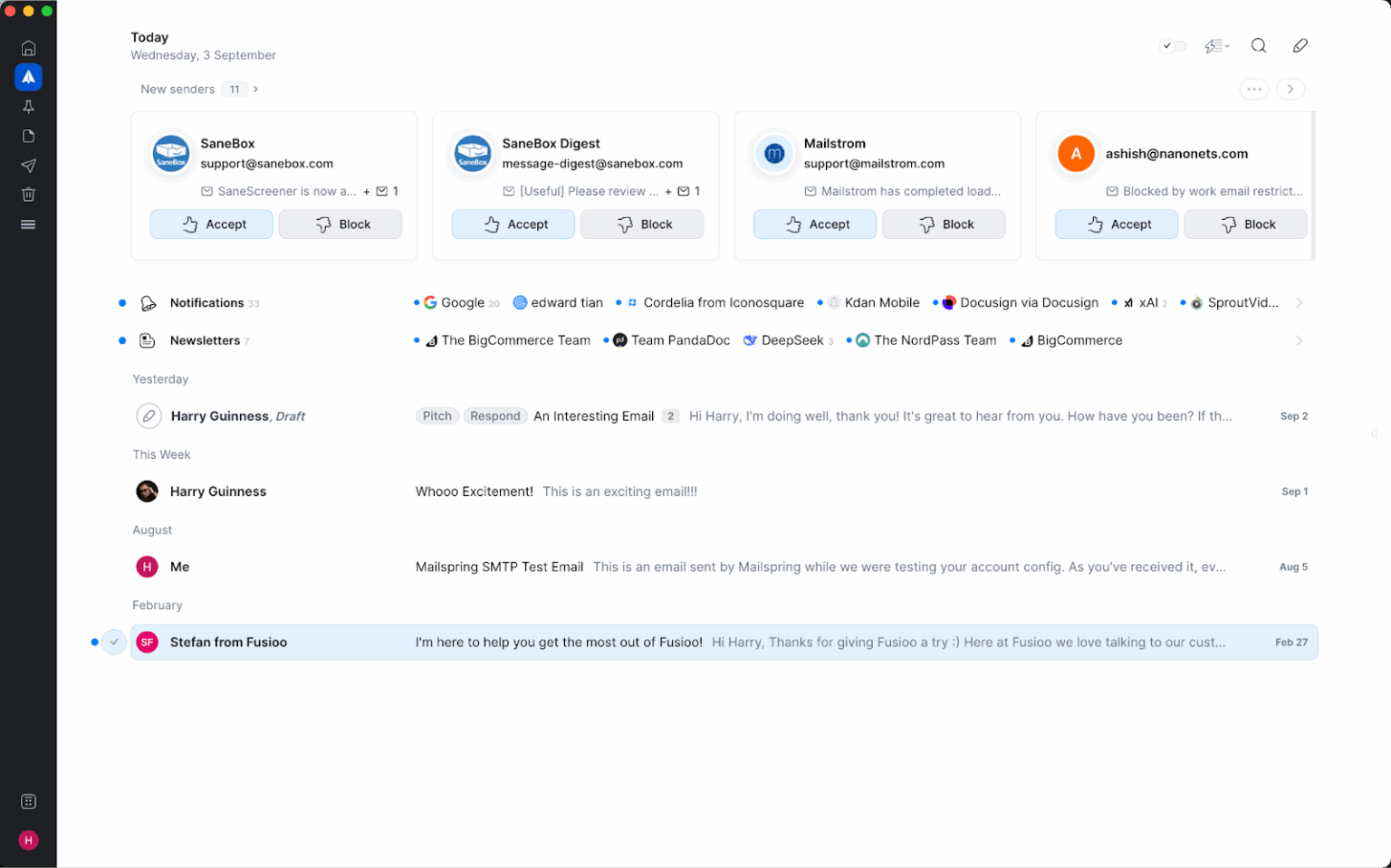Open the keyboard shortcuts icon at bottom left
Viewport: 1391px width, 868px height.
click(x=28, y=801)
